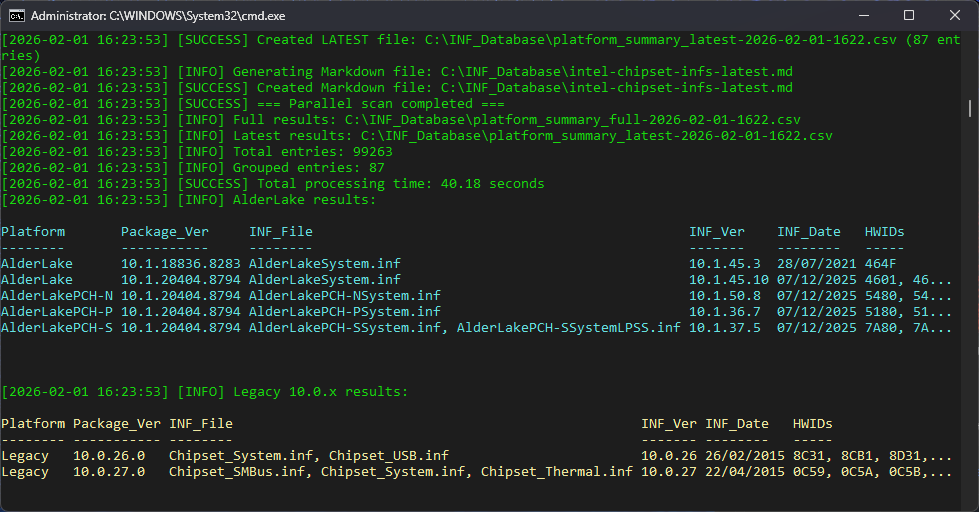Click the 464F hardware ID value

click(x=880, y=264)
